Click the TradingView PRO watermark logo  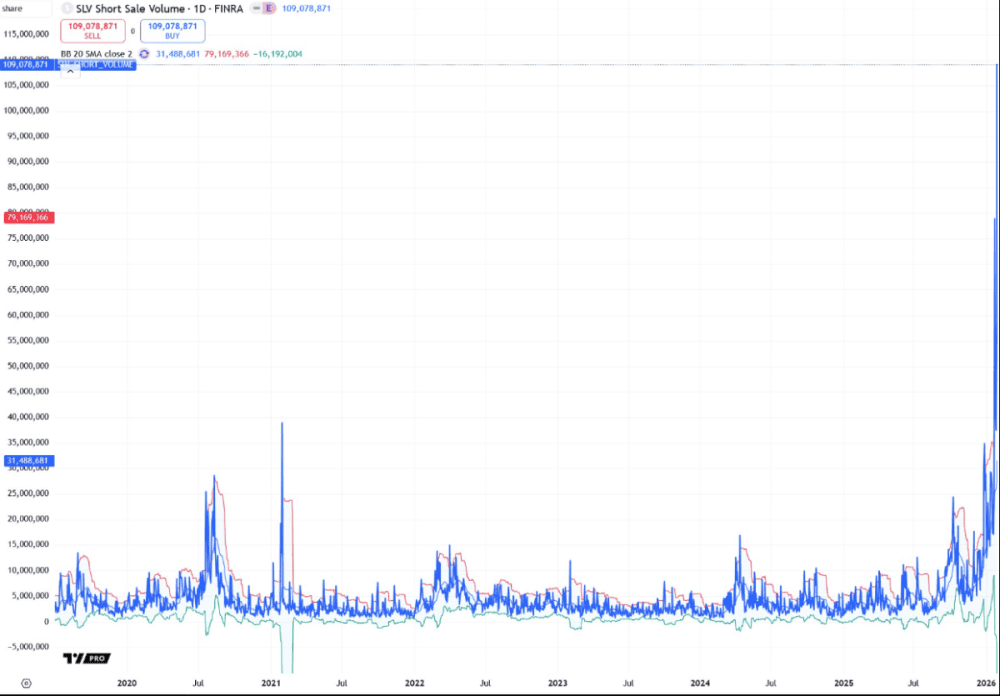coord(85,658)
